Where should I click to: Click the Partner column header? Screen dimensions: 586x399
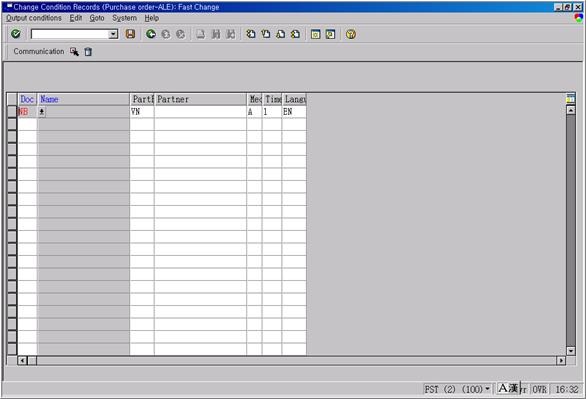(200, 99)
